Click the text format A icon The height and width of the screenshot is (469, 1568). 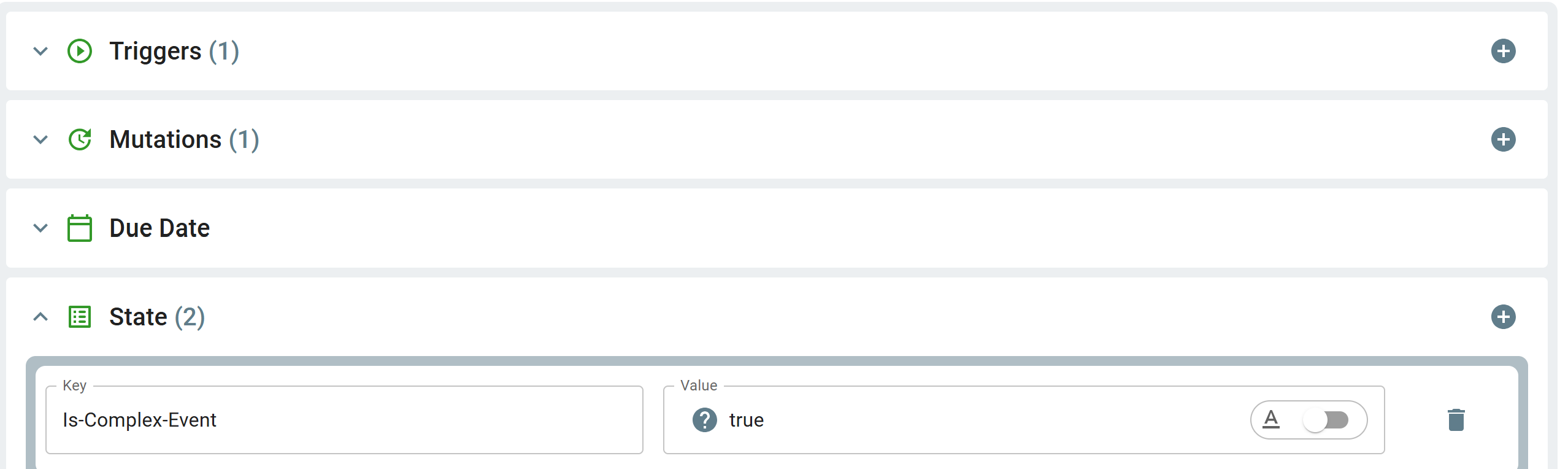click(1271, 419)
